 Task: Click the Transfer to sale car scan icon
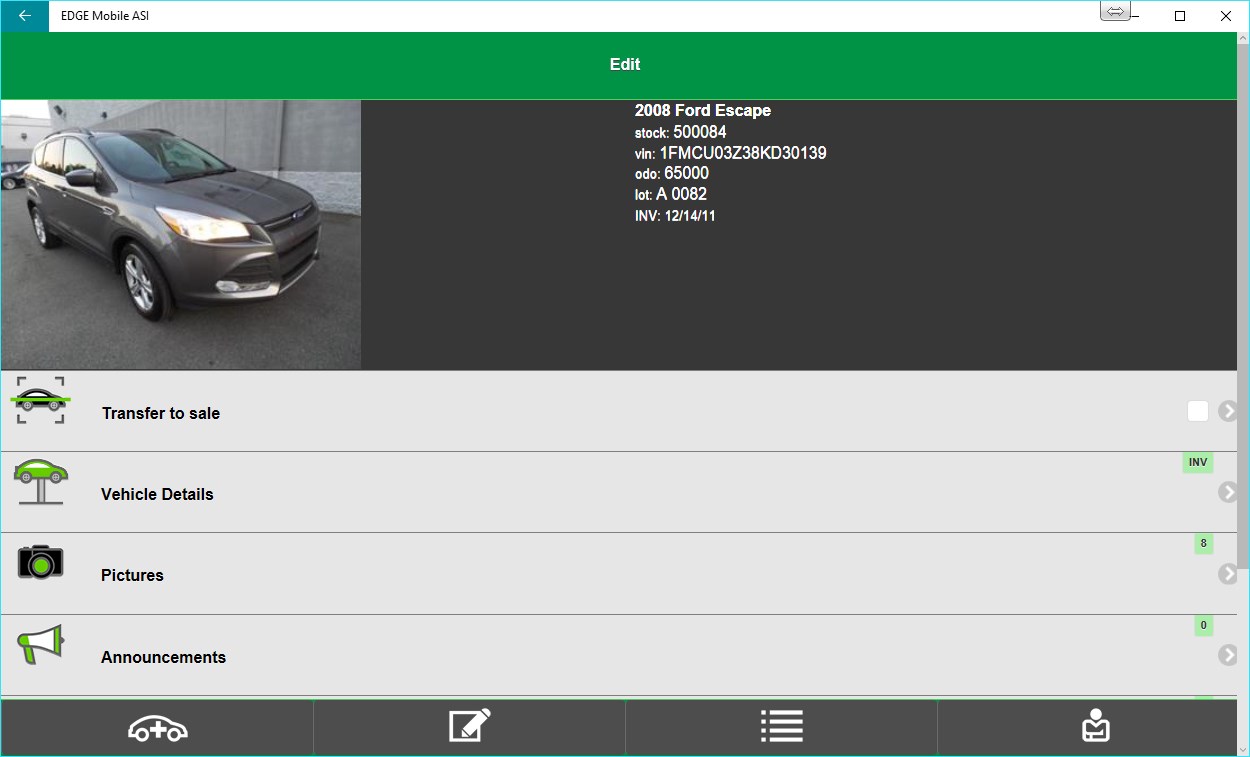(x=40, y=400)
